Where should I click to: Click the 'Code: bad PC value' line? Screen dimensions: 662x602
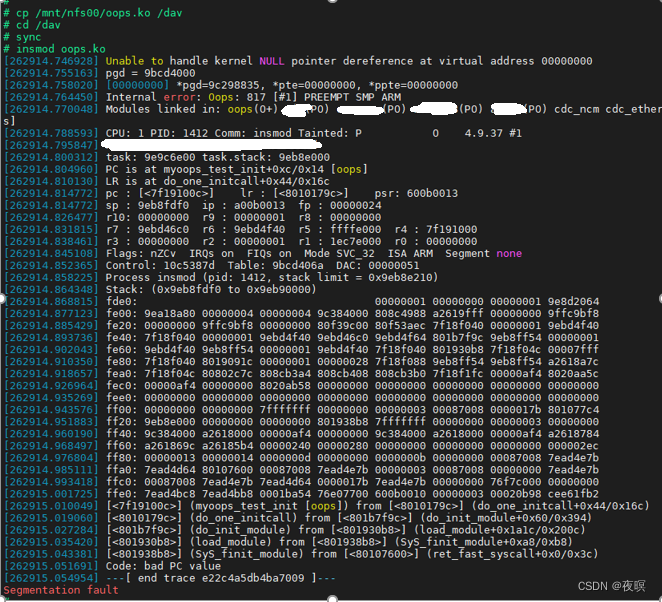point(113,567)
